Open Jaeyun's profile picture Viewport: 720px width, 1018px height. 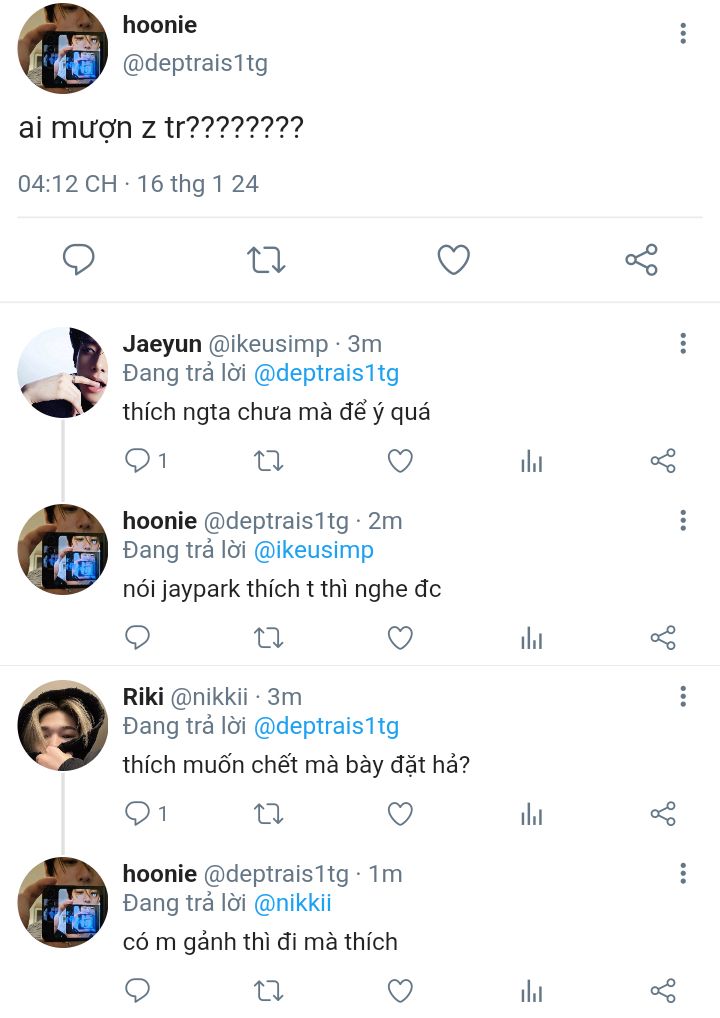(62, 372)
